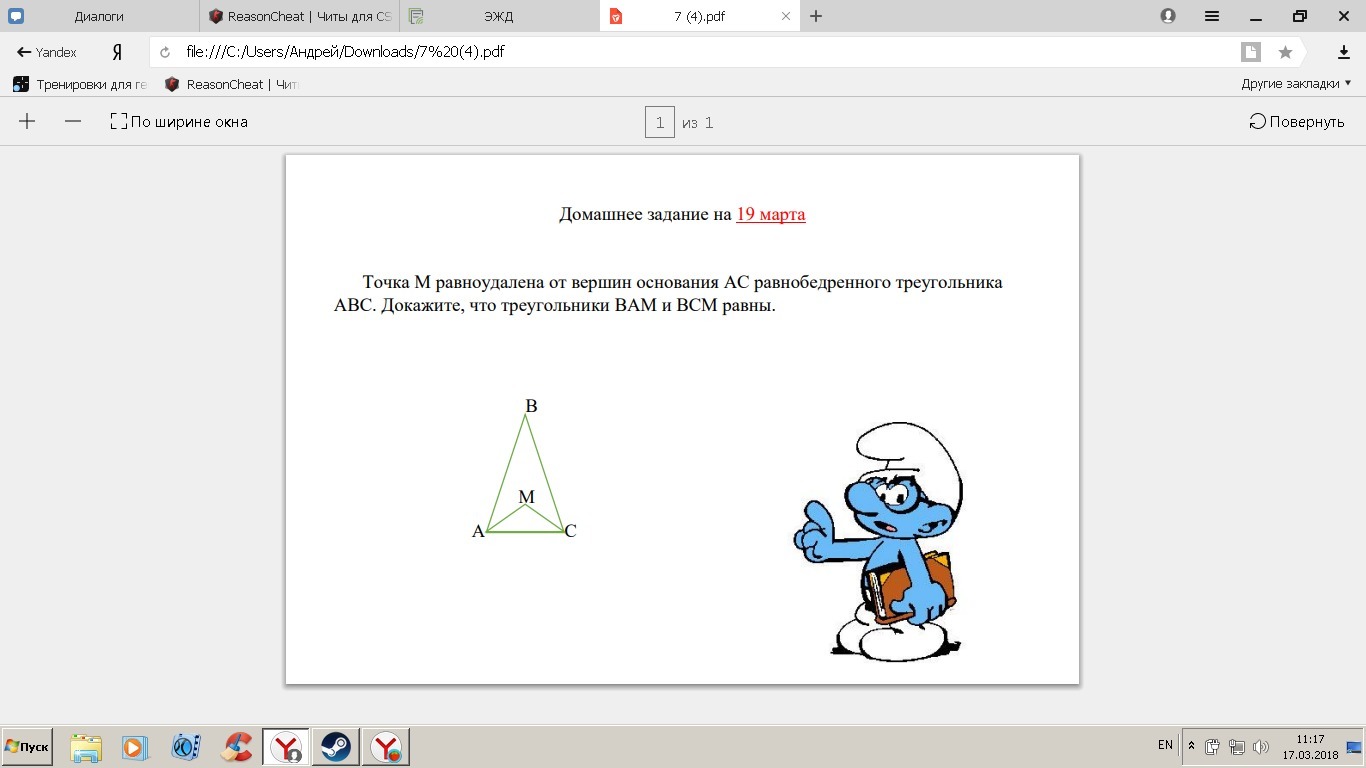
Task: Click the PDF page number field
Action: [660, 123]
